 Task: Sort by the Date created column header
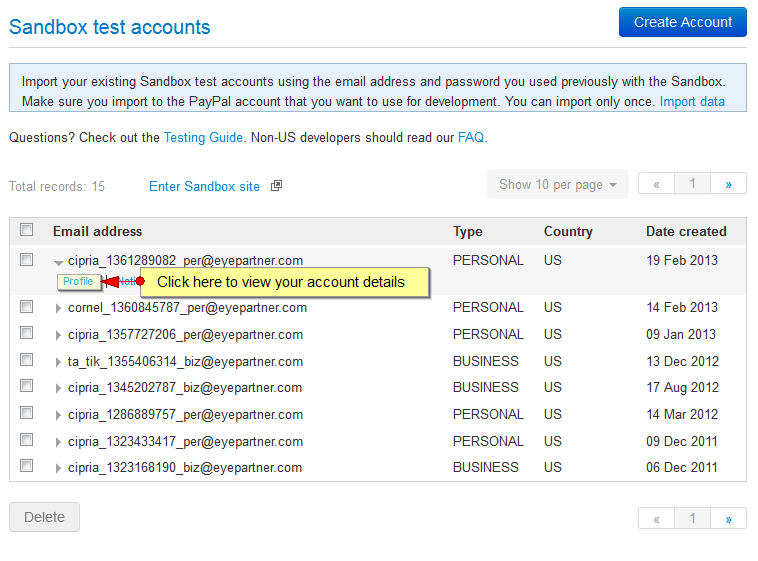686,231
